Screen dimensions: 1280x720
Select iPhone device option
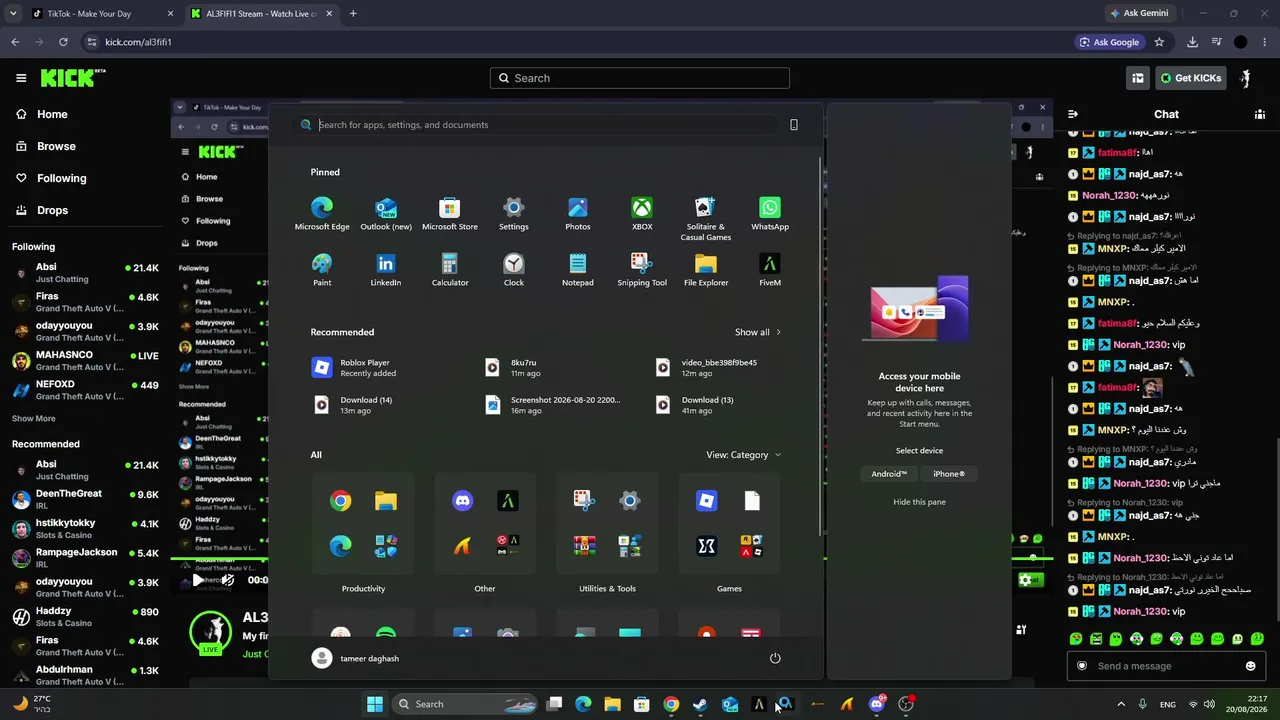point(949,474)
